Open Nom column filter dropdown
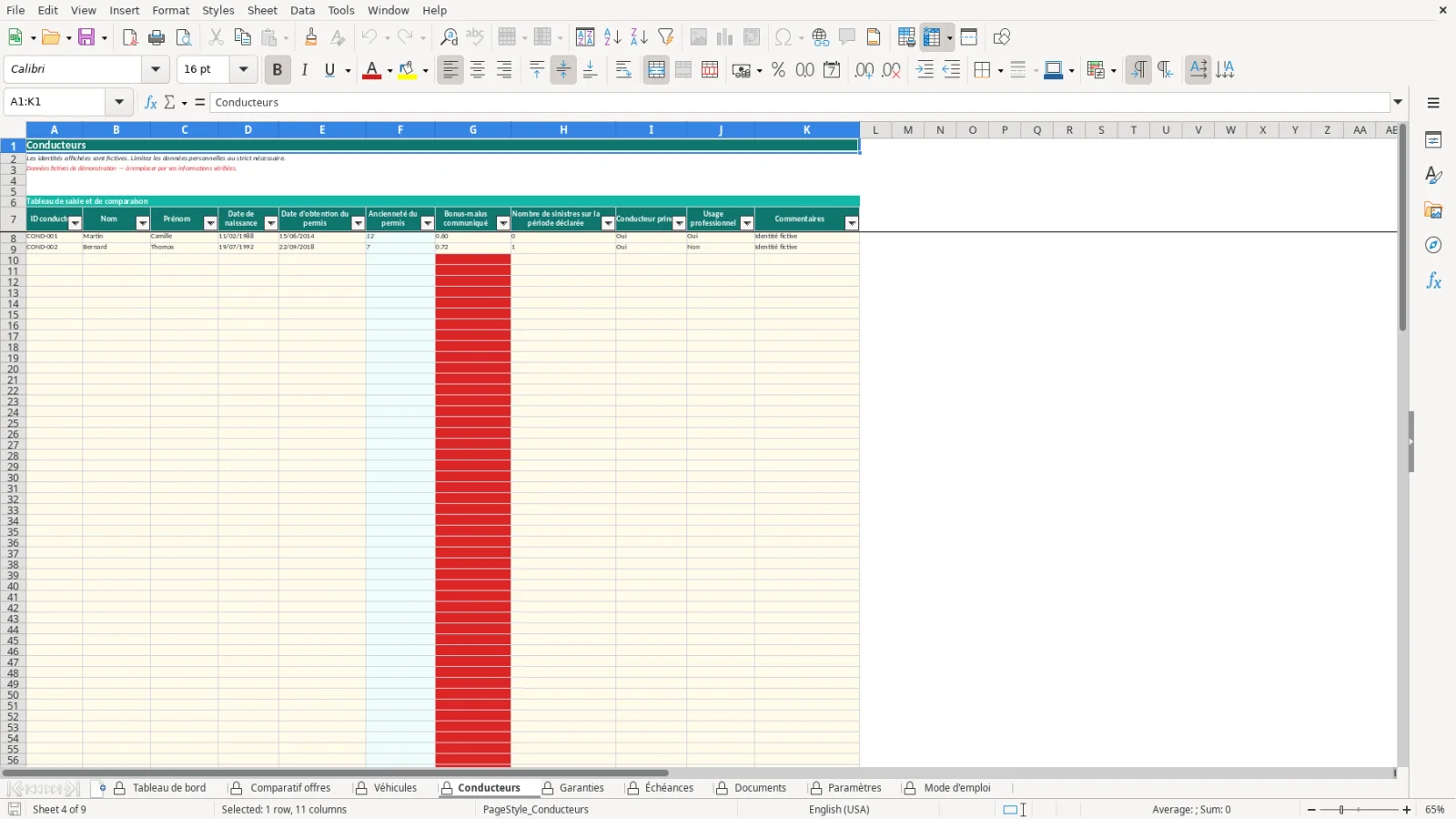The width and height of the screenshot is (1456, 819). click(142, 224)
